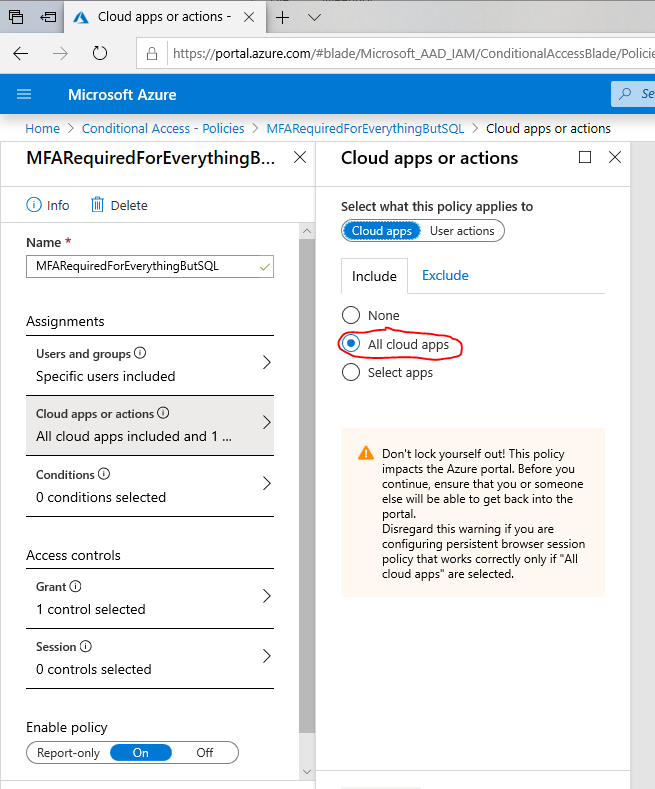Click info icon next to Users and groups

(x=140, y=353)
